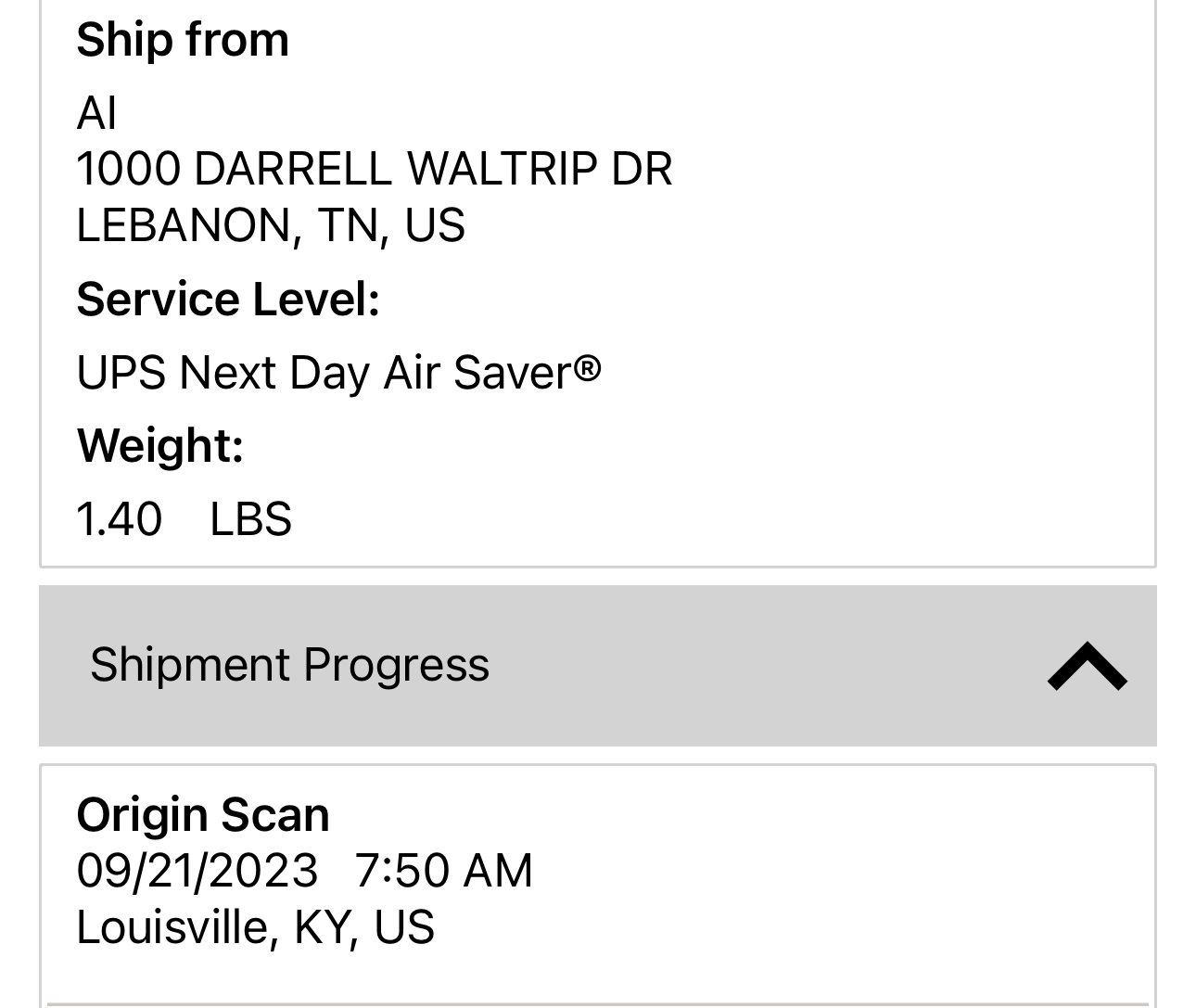Click the Origin Scan status heading

coord(203,815)
